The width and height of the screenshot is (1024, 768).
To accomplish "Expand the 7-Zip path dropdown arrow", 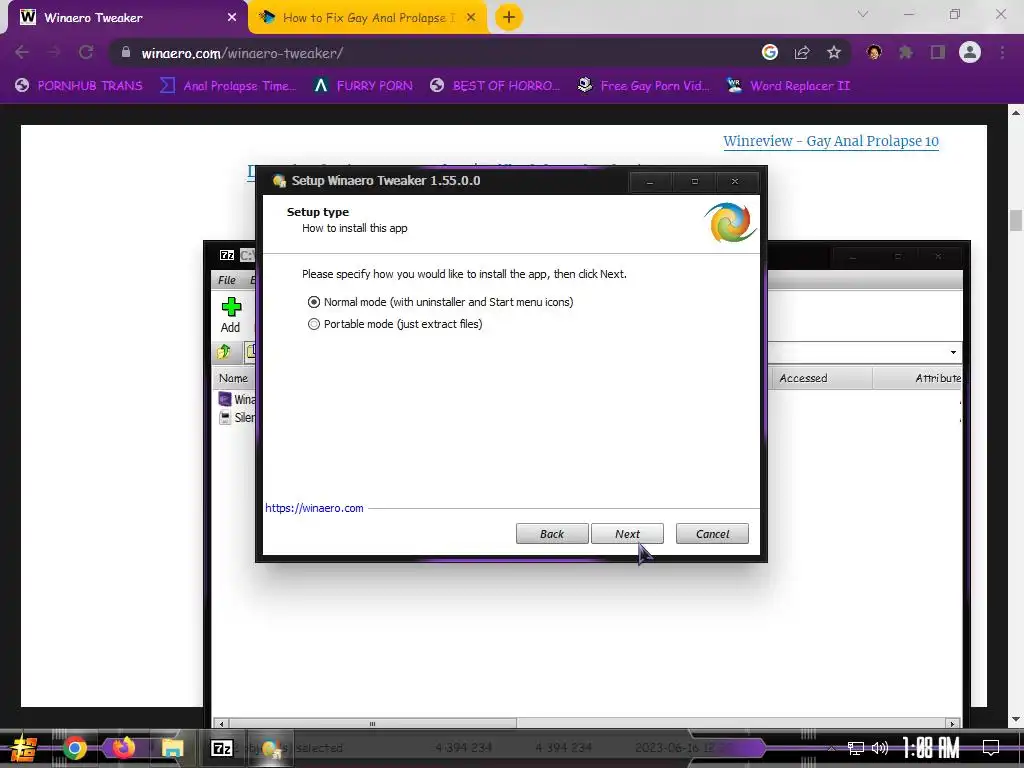I will [953, 353].
